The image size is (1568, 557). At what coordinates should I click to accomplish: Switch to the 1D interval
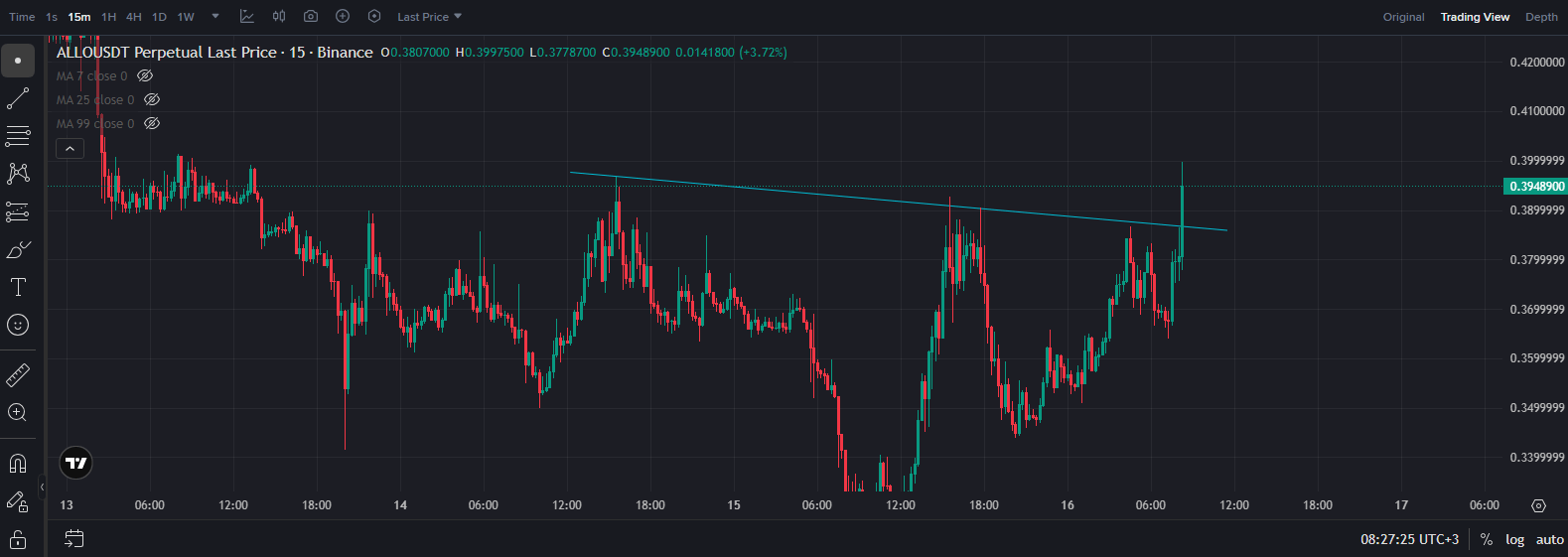(159, 17)
